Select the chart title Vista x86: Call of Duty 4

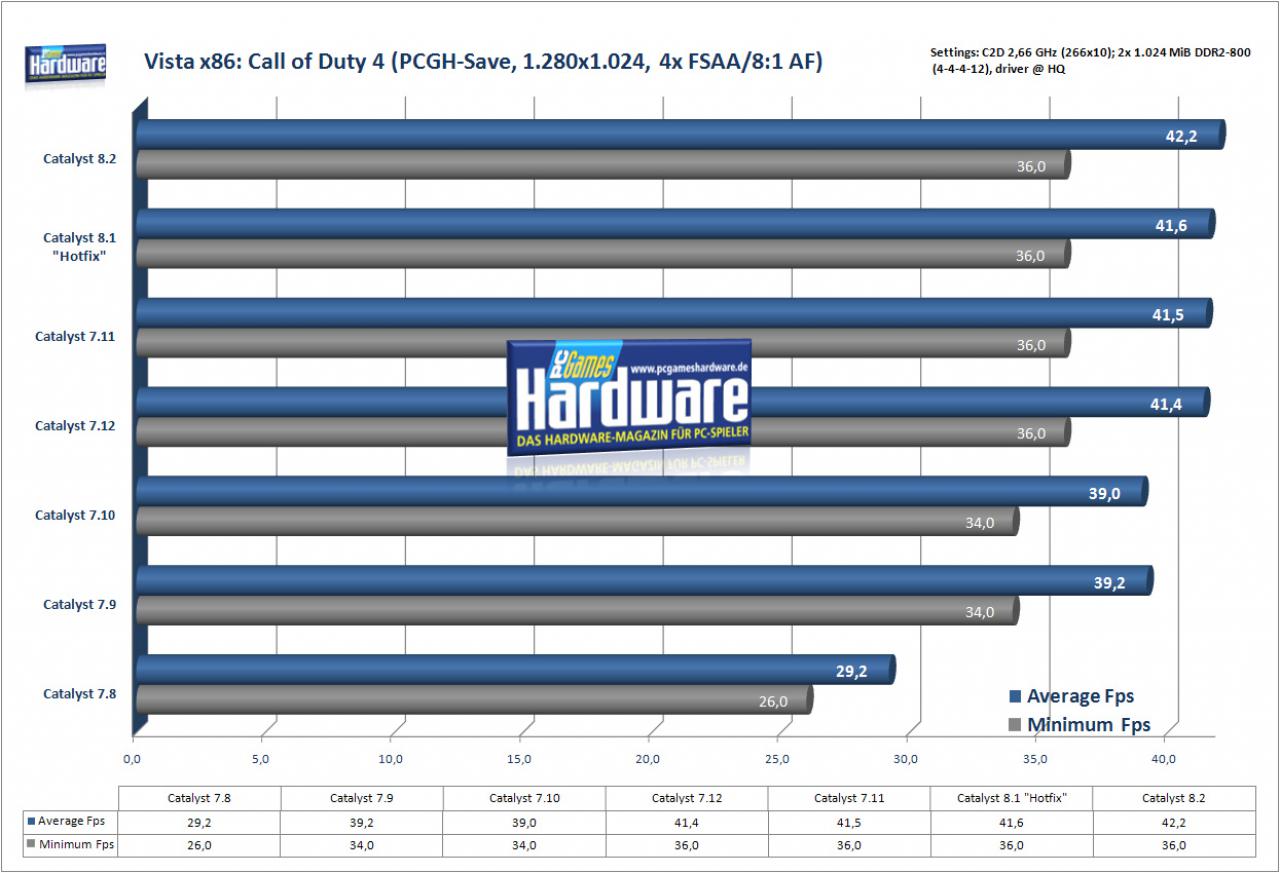(x=483, y=63)
